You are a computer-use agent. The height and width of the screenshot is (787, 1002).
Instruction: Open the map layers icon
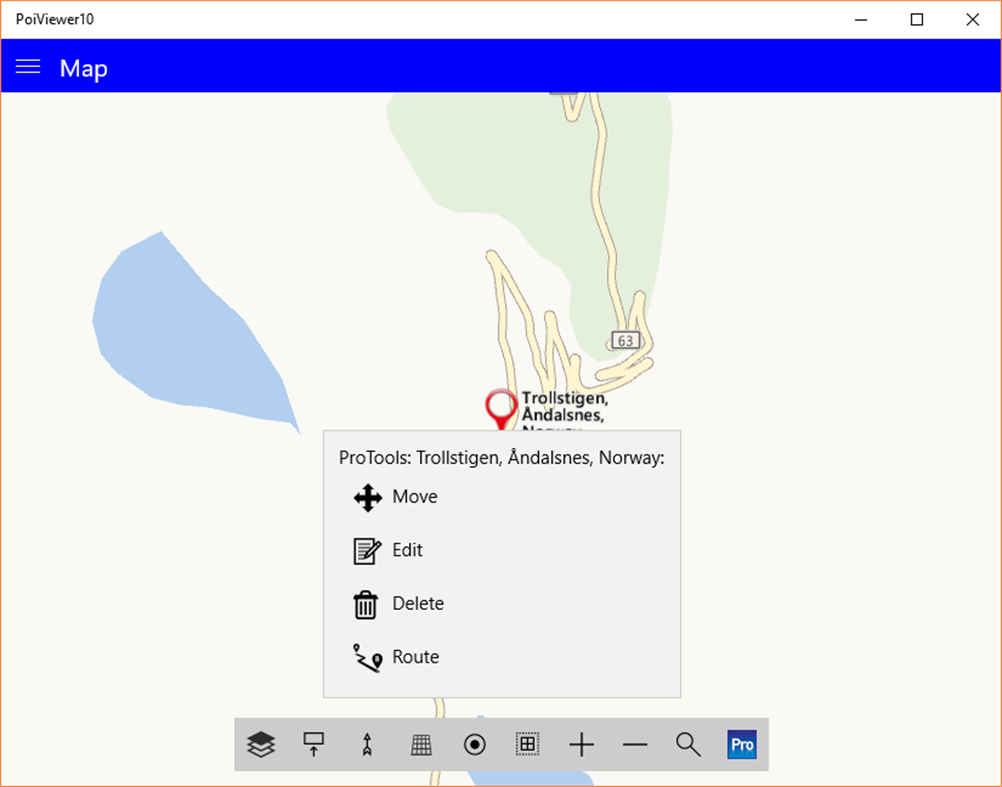click(x=260, y=744)
